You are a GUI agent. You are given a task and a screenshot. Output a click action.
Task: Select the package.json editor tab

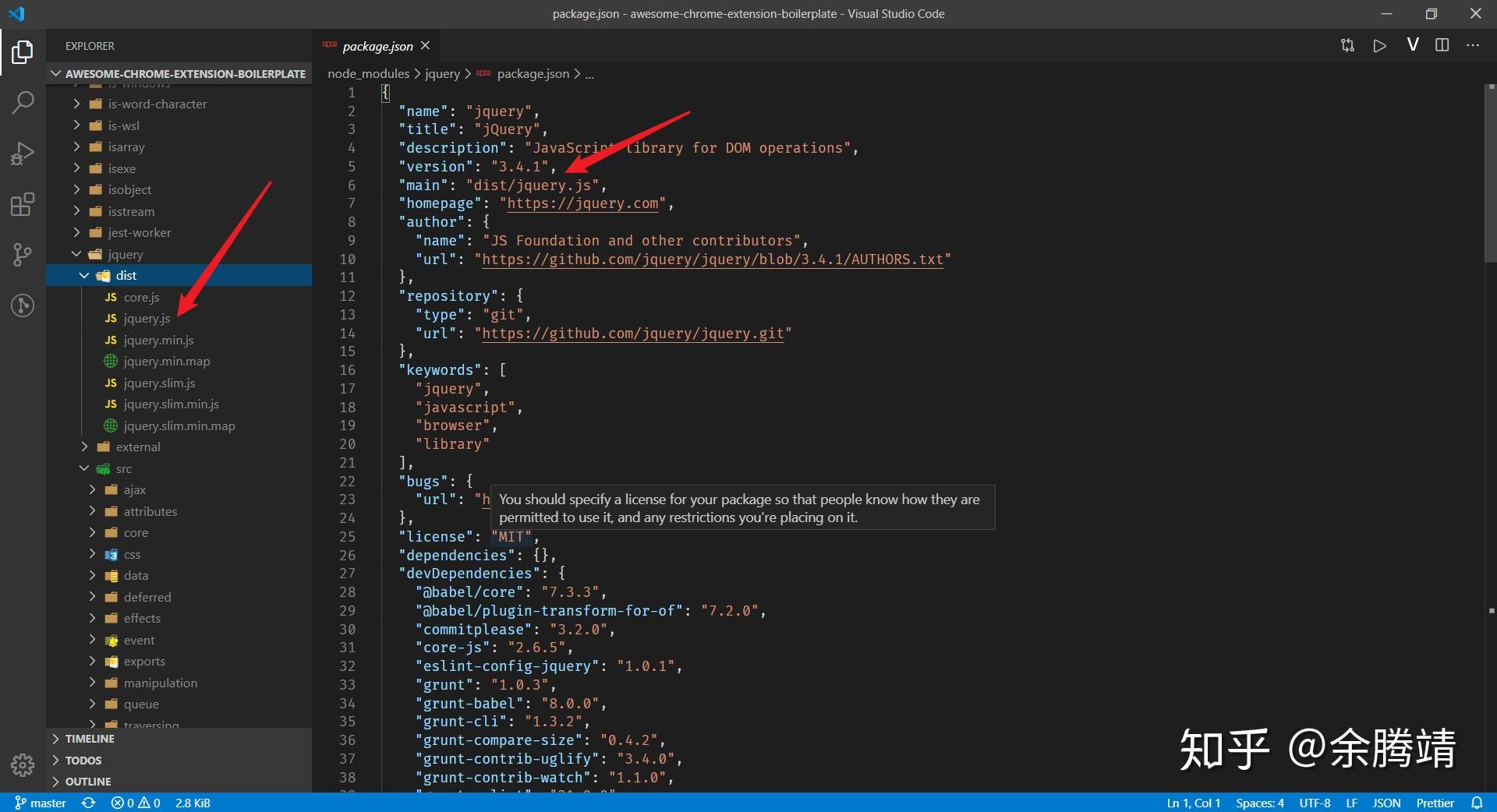click(377, 46)
